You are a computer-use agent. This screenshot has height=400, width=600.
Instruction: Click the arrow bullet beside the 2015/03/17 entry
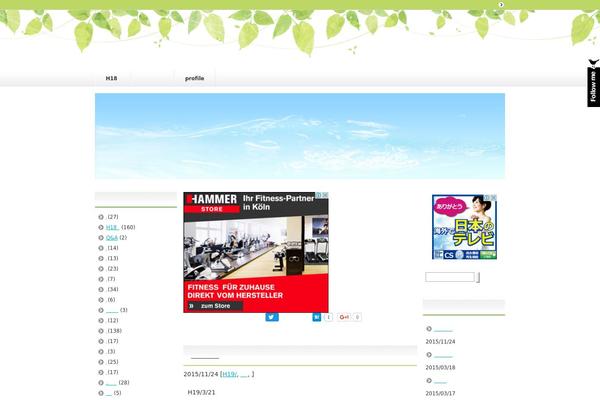click(x=429, y=380)
